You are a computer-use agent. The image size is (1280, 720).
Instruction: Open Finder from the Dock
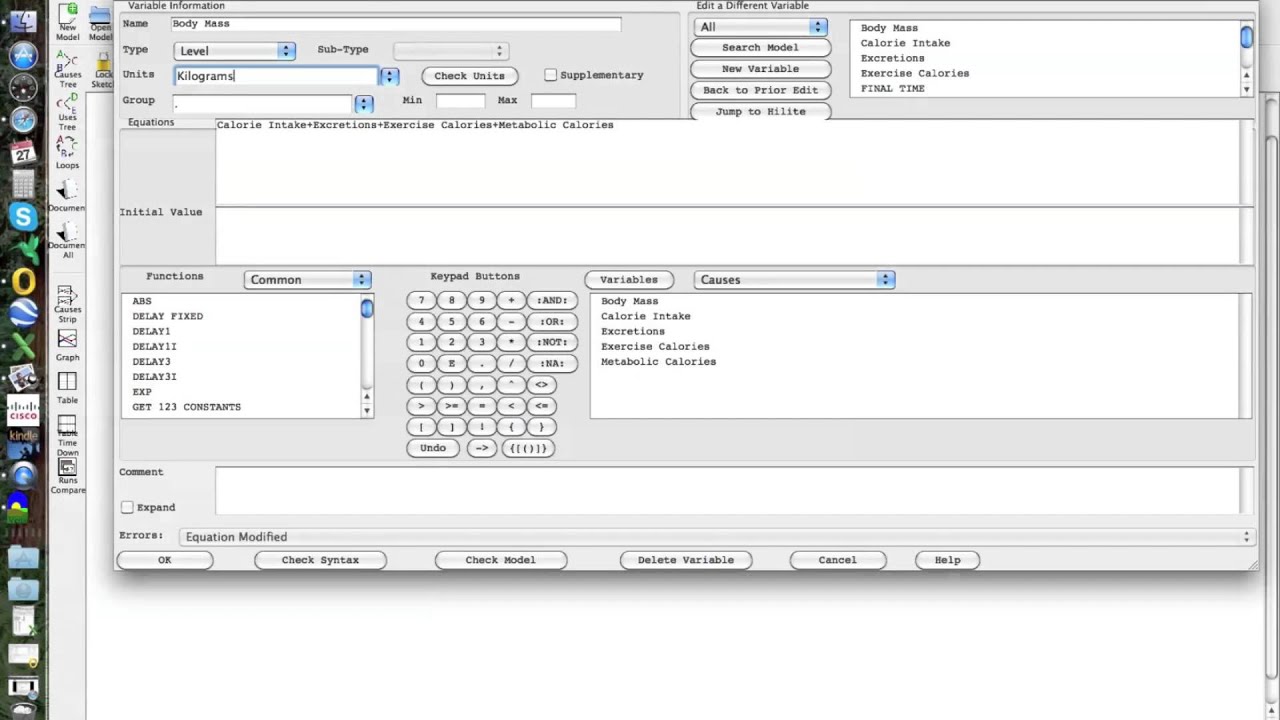tap(23, 20)
